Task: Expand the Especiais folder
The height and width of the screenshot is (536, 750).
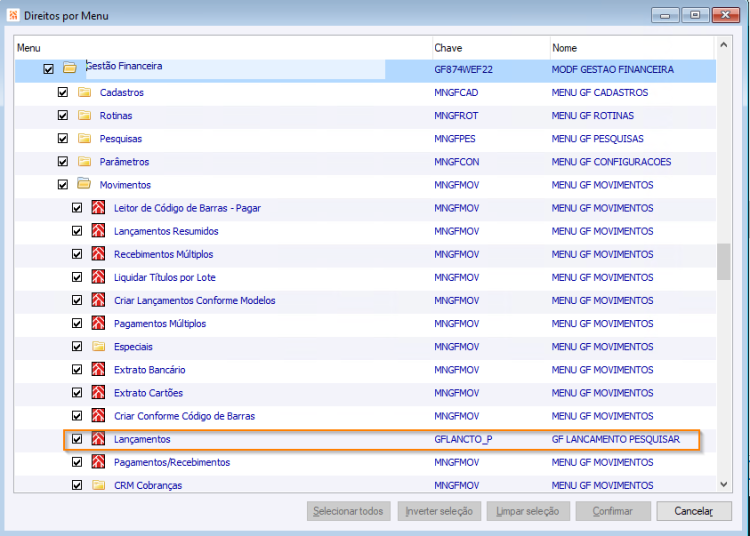Action: [99, 346]
